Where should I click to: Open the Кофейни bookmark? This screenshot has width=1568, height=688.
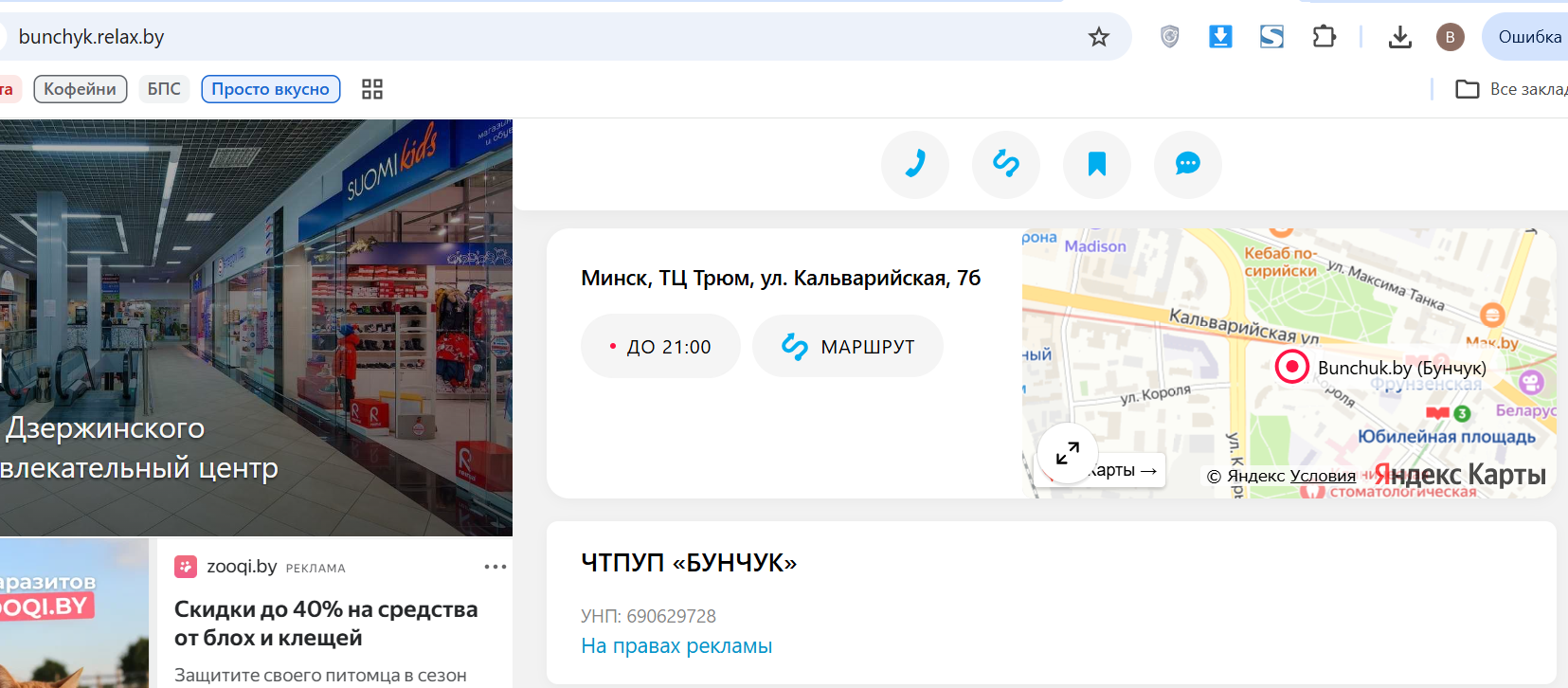(x=81, y=89)
